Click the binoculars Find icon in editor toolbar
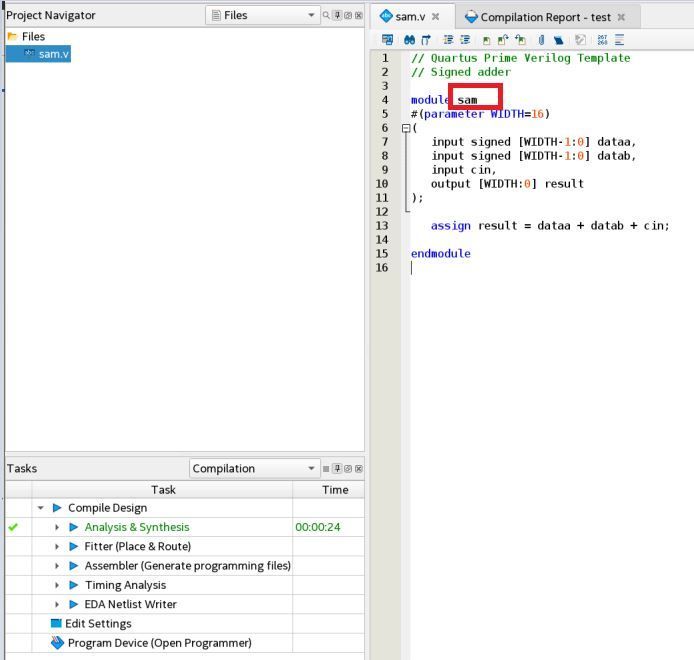The width and height of the screenshot is (694, 660). pyautogui.click(x=409, y=40)
